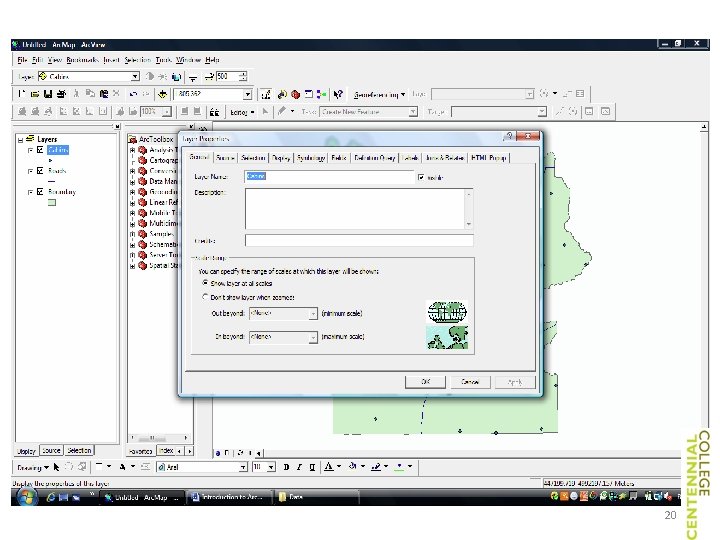This screenshot has height=540, width=720.
Task: Uncheck the Cabins layer visibility checkbox
Action: click(40, 150)
